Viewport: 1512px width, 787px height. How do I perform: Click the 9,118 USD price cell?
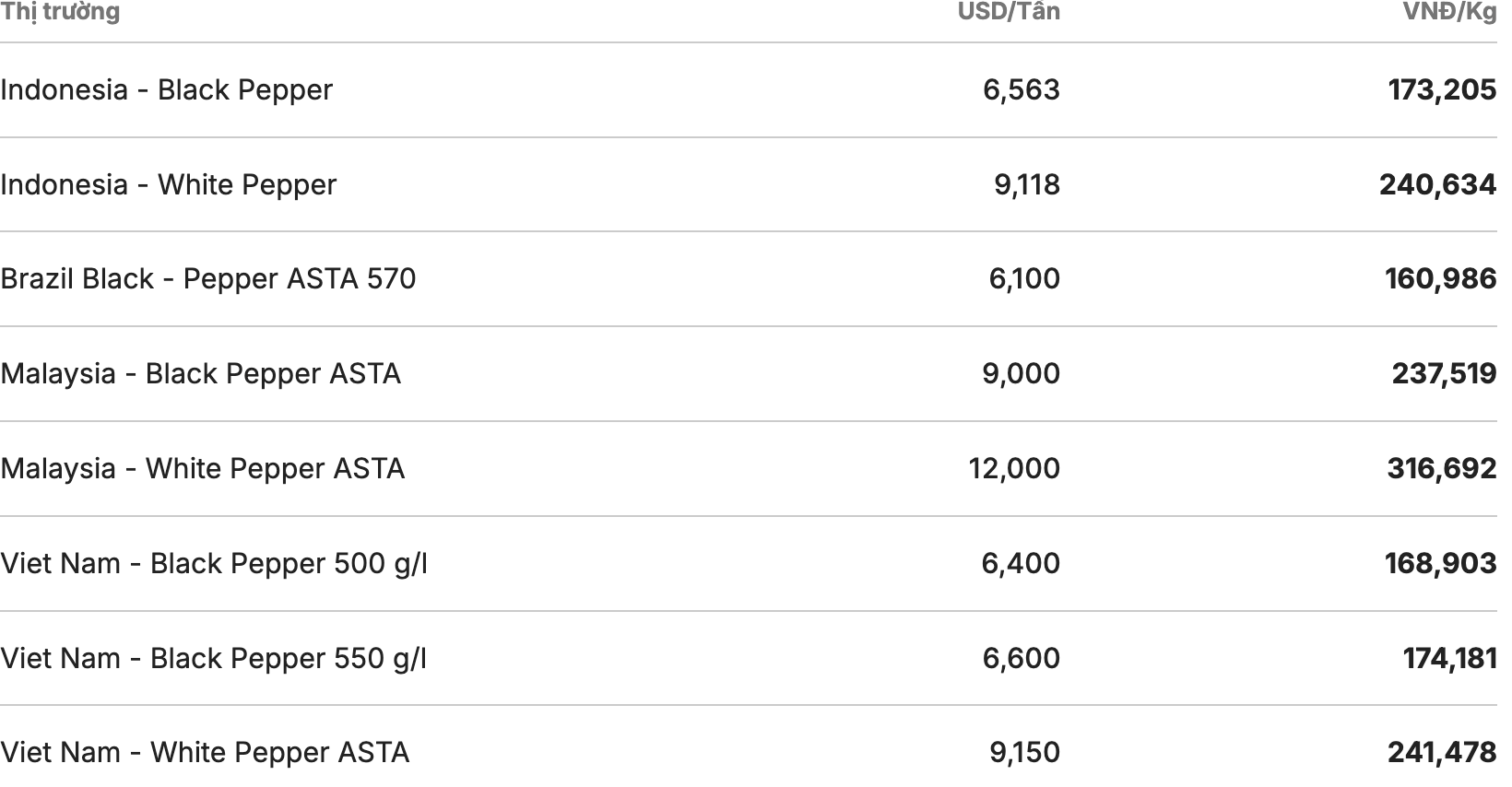(x=1027, y=185)
